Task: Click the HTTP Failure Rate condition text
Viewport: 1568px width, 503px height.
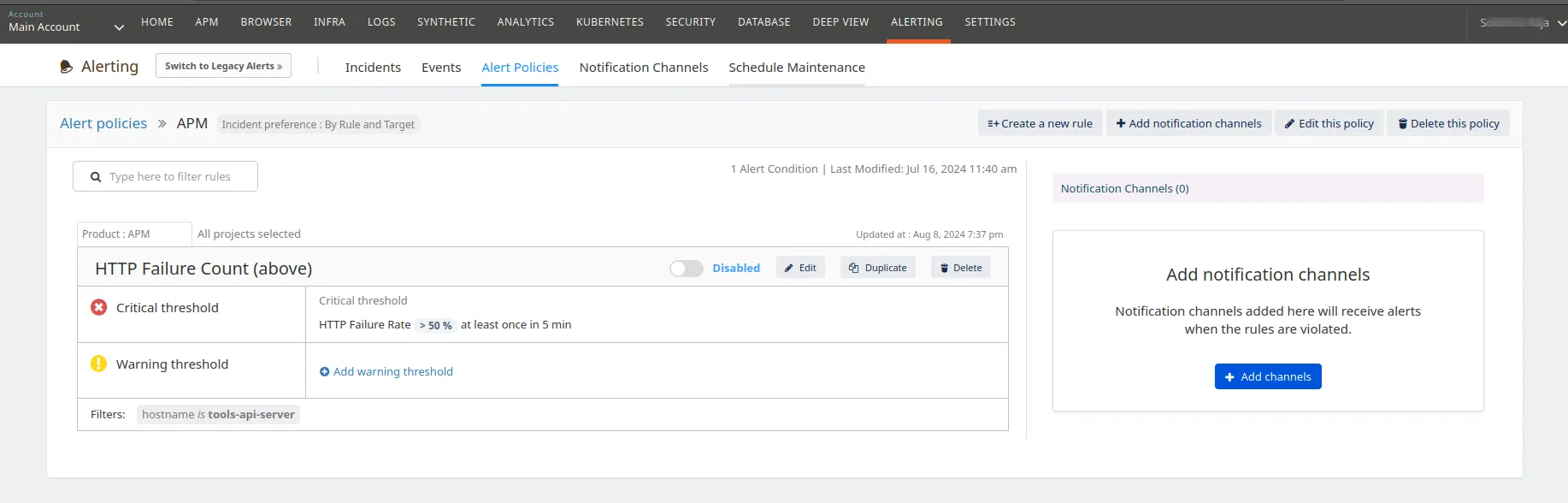Action: [x=365, y=324]
